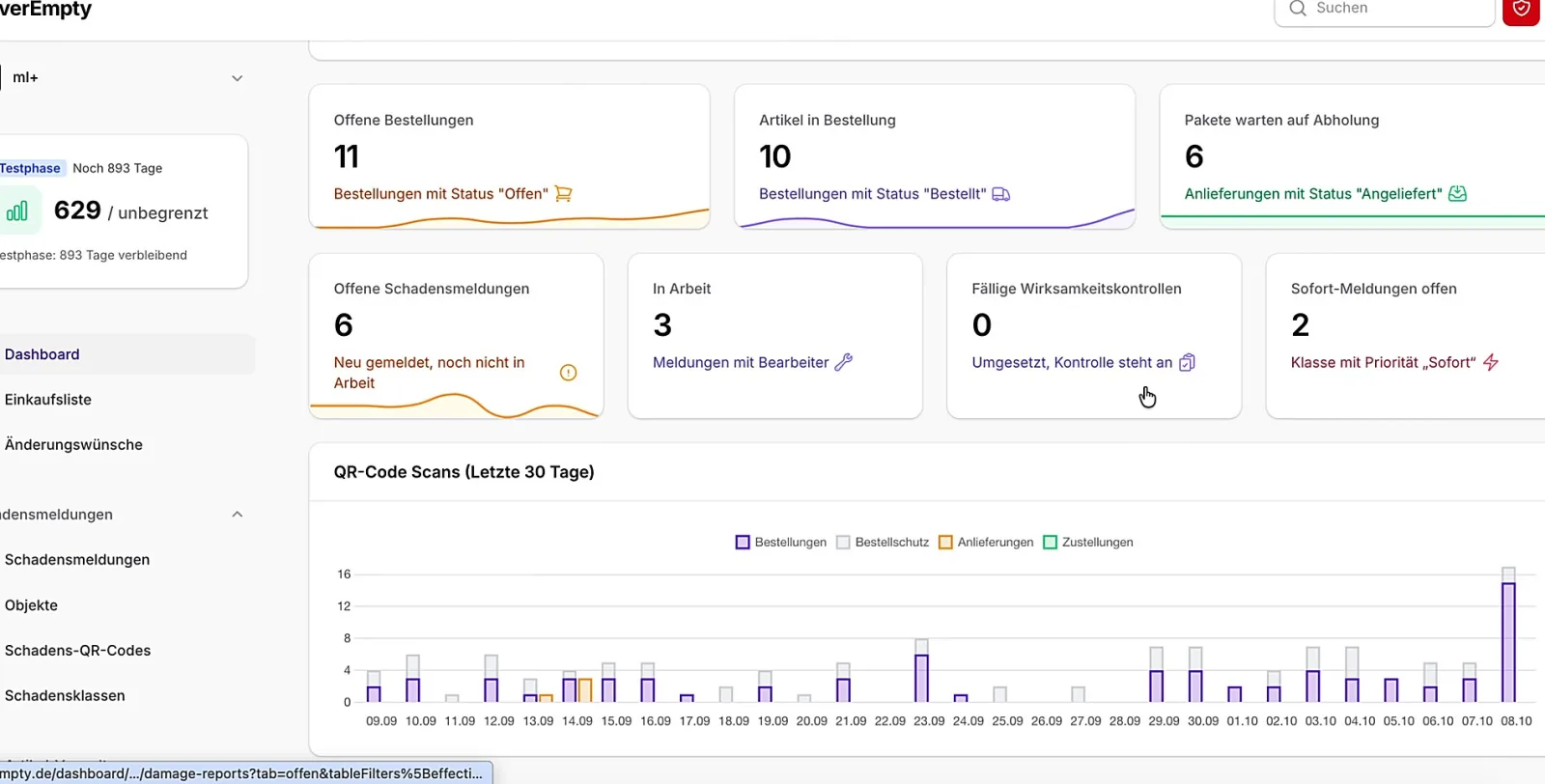Click the Offene Bestellungen count 11
The height and width of the screenshot is (784, 1545).
click(x=347, y=156)
